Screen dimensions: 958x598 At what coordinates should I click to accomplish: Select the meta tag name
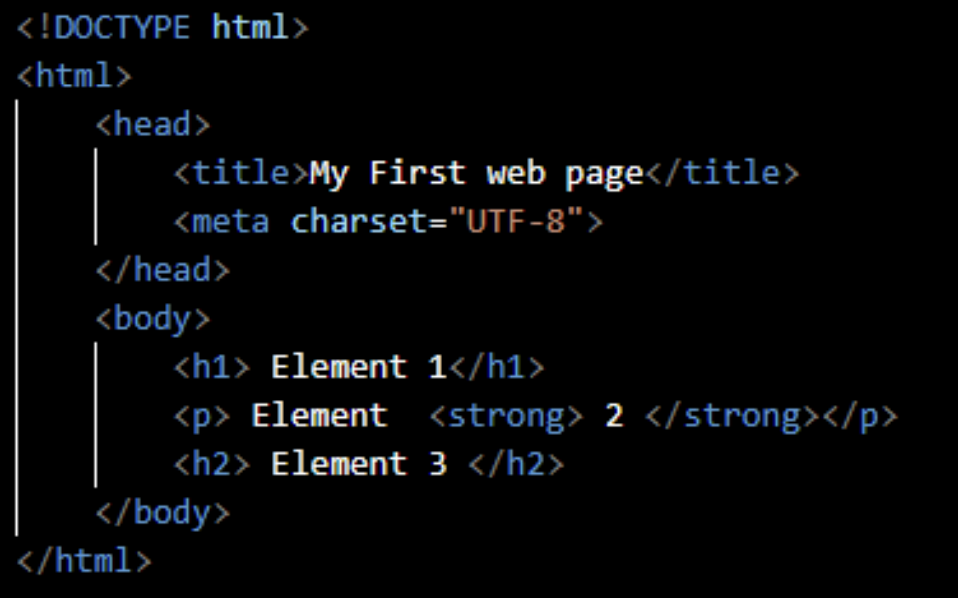[x=230, y=221]
